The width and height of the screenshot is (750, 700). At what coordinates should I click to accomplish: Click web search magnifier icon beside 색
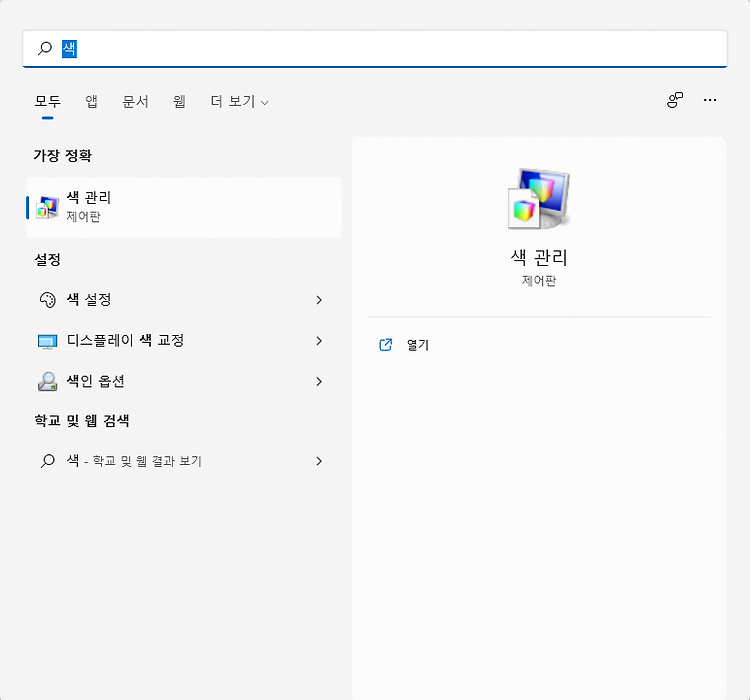pyautogui.click(x=47, y=461)
